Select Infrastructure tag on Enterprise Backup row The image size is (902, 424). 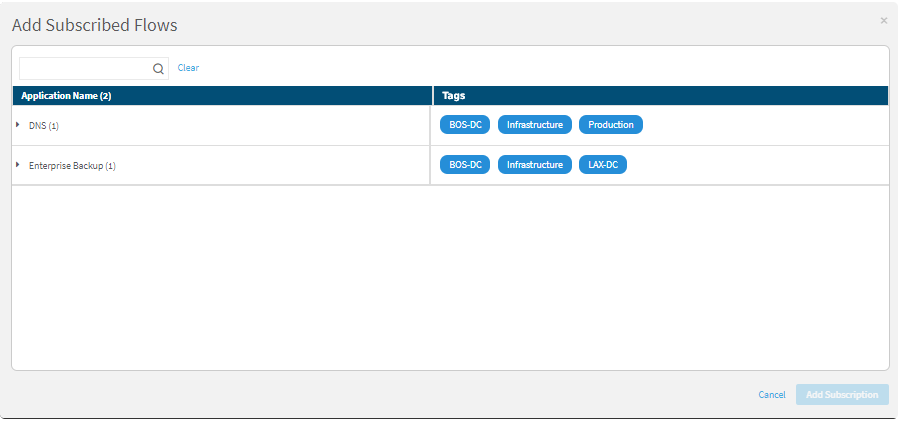coord(535,165)
